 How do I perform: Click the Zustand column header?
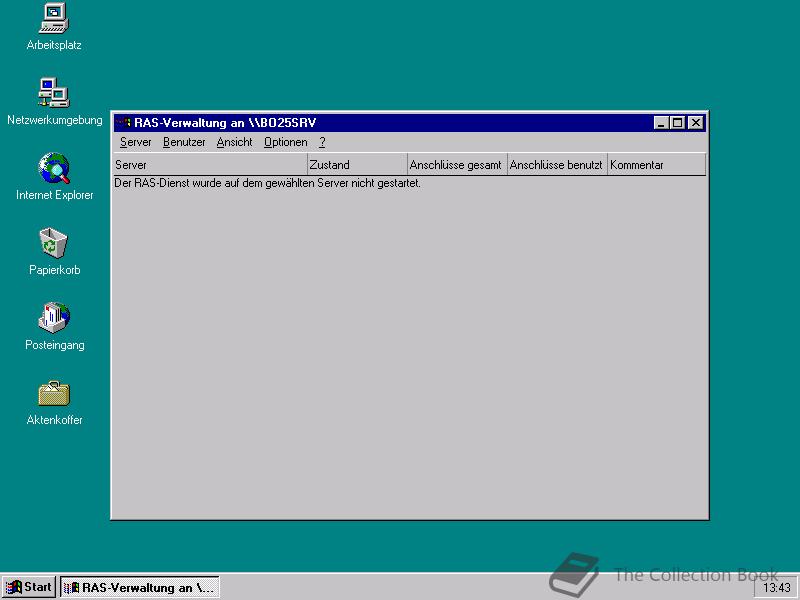point(357,165)
